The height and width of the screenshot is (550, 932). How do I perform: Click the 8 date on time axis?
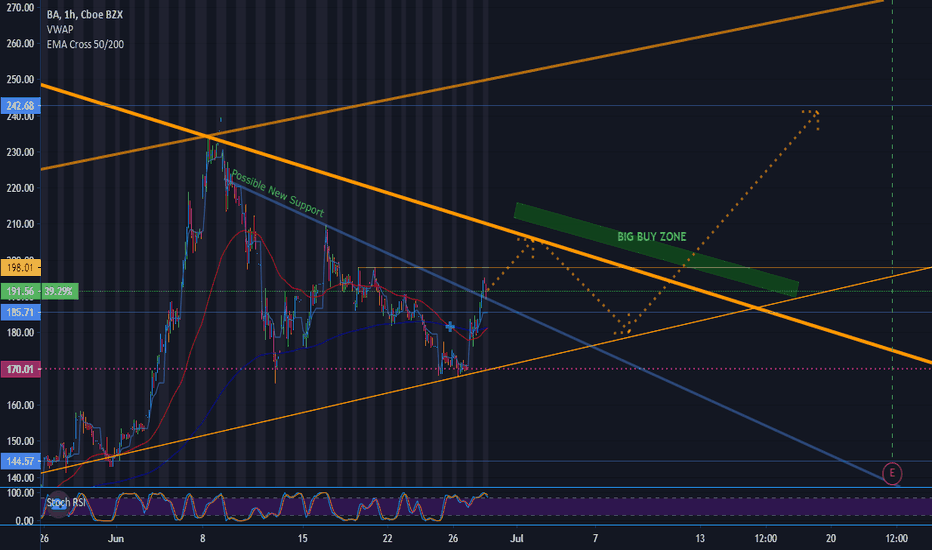[203, 539]
